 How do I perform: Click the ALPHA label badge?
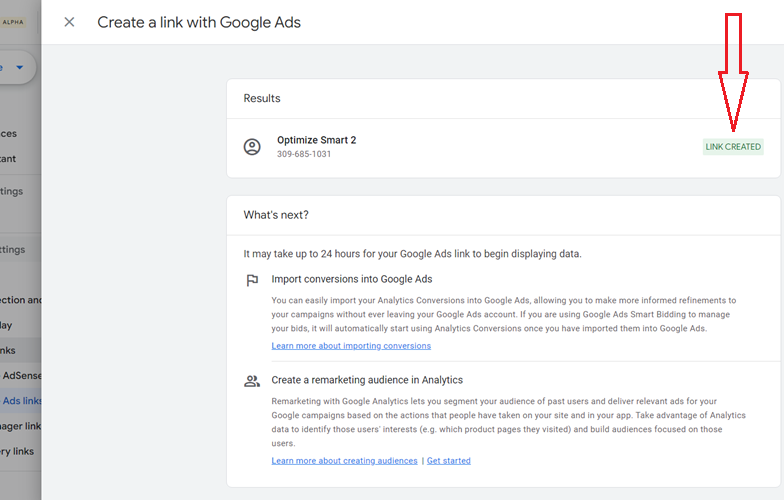coord(13,22)
